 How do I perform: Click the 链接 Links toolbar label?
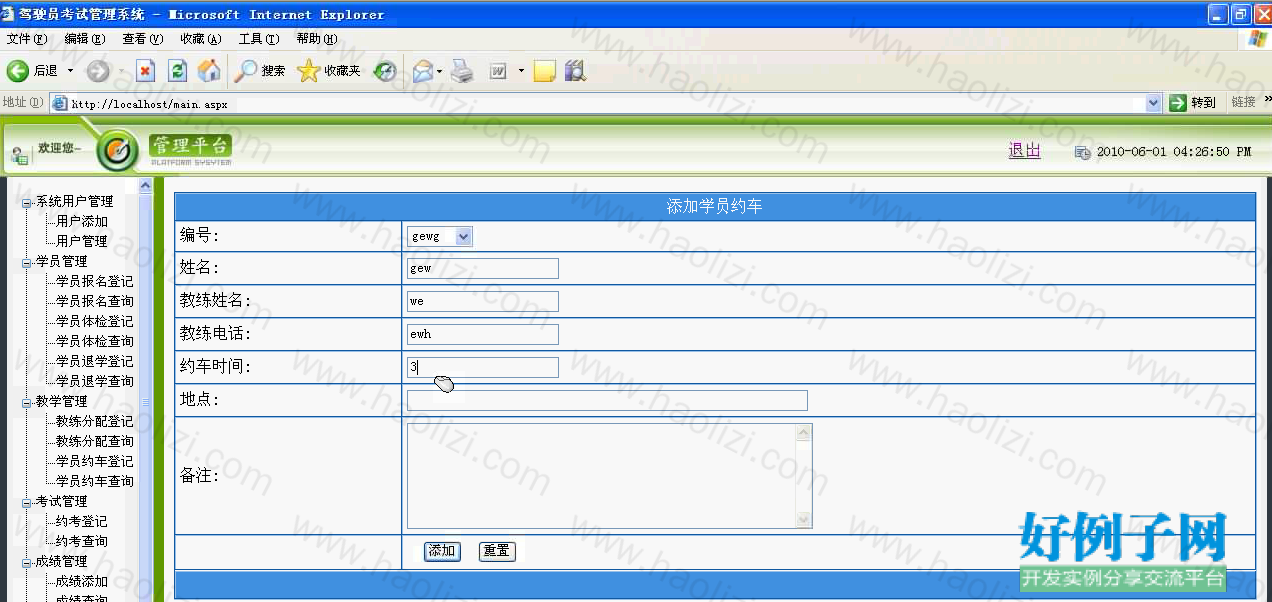click(1243, 103)
